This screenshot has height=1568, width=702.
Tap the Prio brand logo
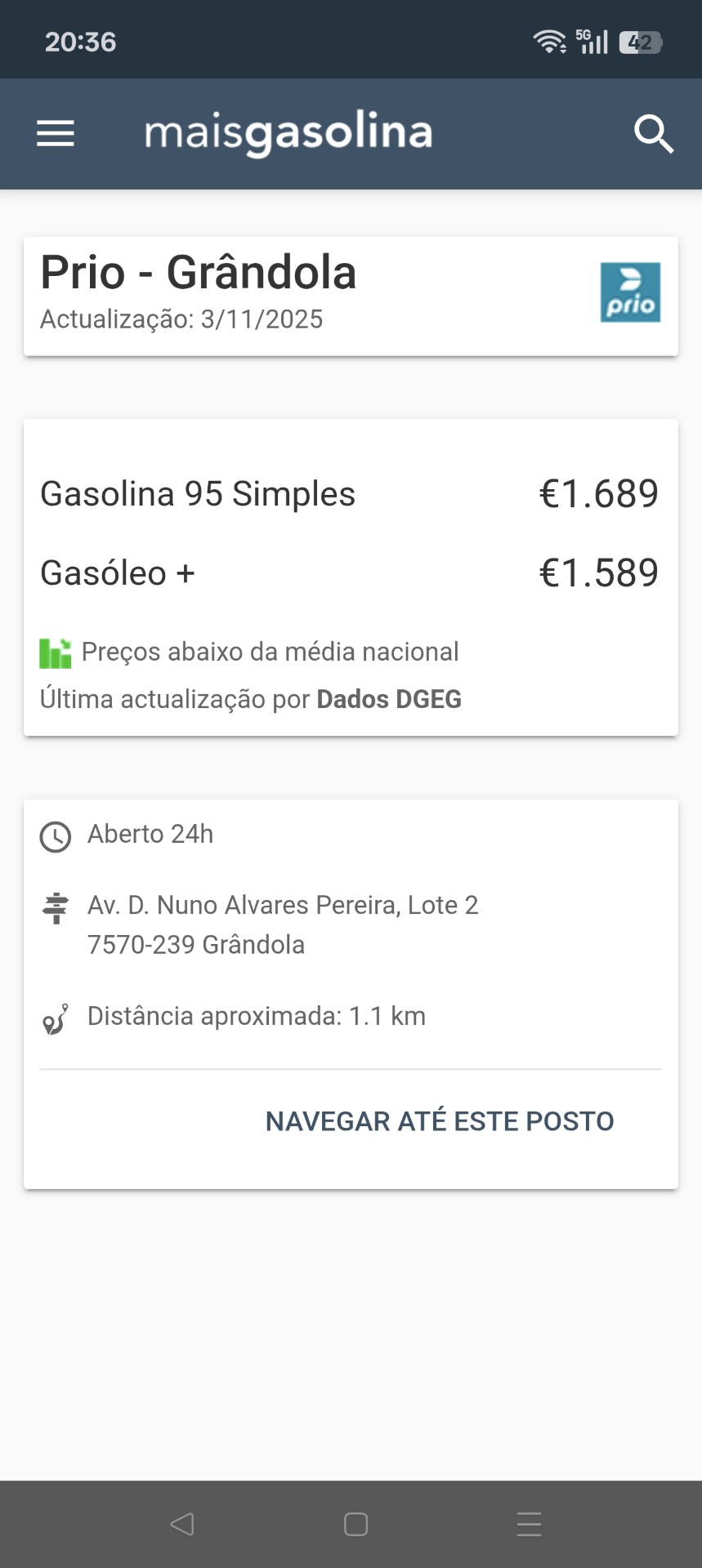coord(630,292)
